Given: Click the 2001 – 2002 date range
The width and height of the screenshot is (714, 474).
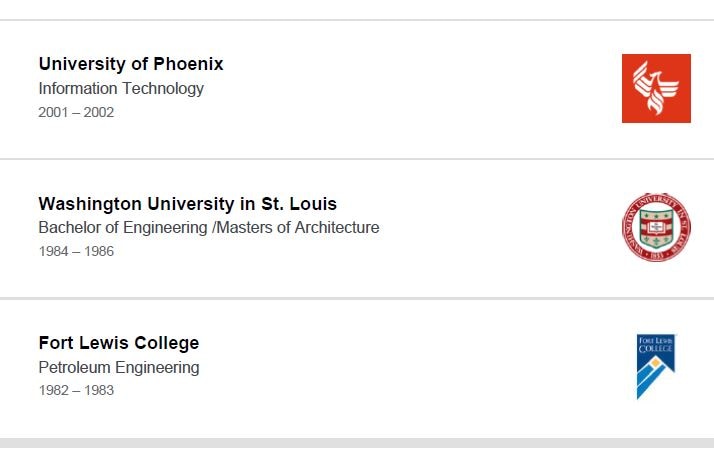Looking at the screenshot, I should tap(76, 112).
